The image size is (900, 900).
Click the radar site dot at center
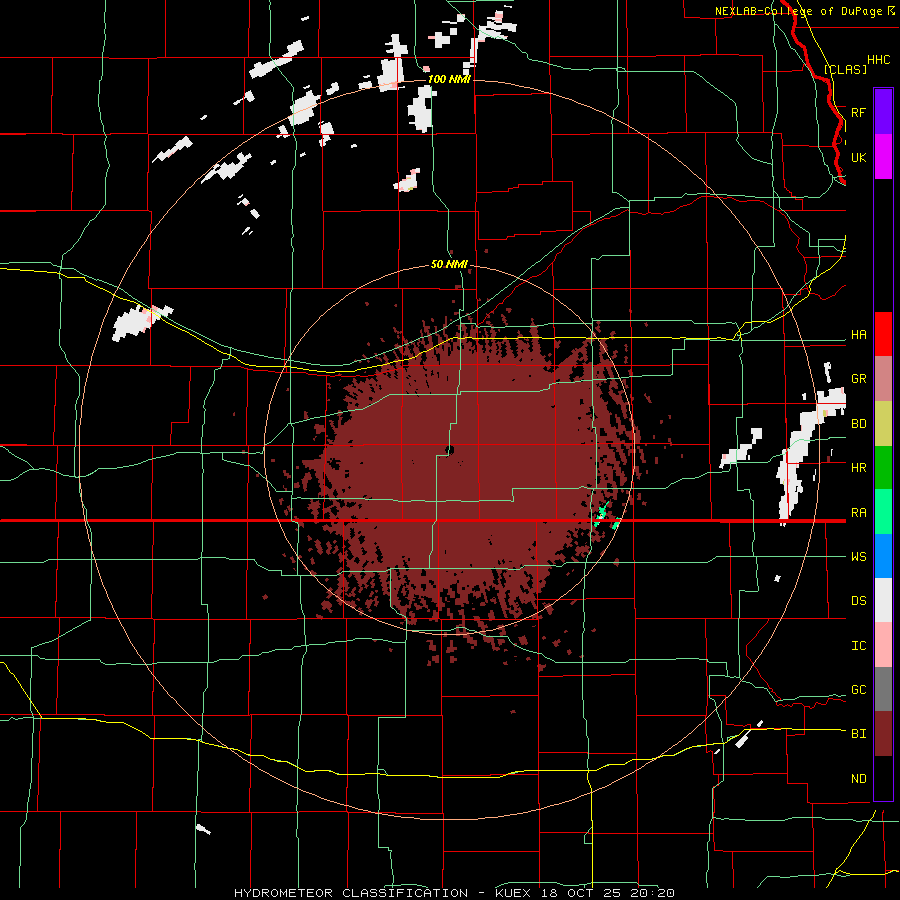pyautogui.click(x=449, y=450)
